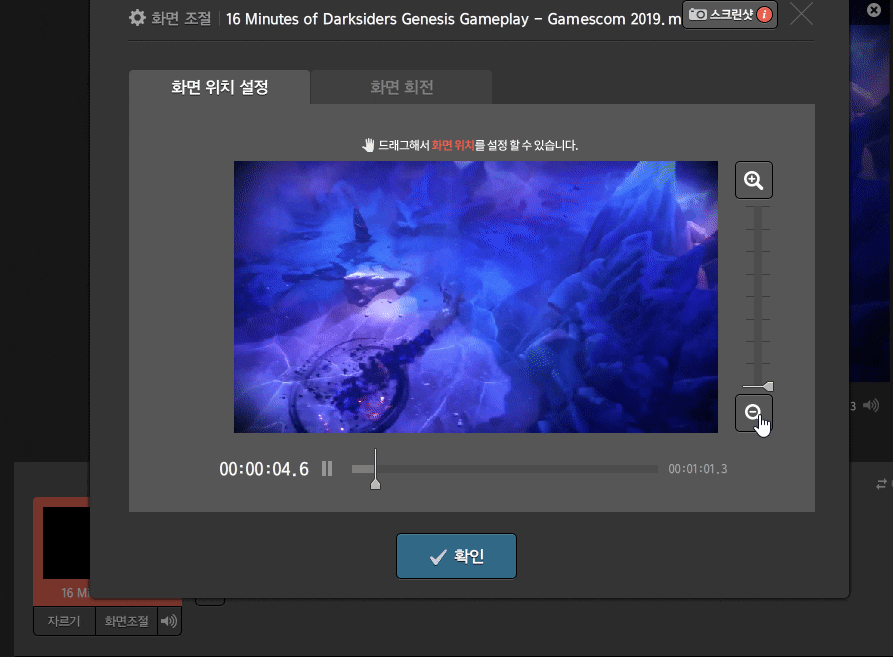Click the vertical zoom slider handle

tap(759, 387)
